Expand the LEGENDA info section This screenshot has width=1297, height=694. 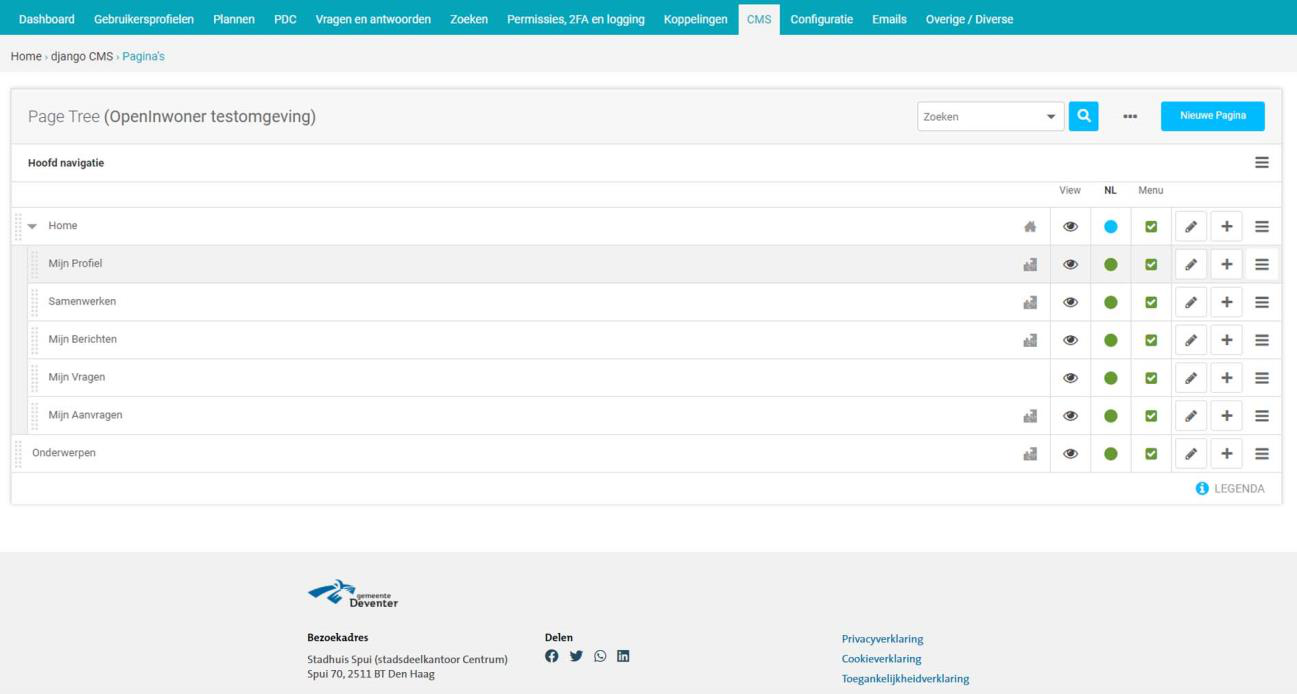[1230, 489]
